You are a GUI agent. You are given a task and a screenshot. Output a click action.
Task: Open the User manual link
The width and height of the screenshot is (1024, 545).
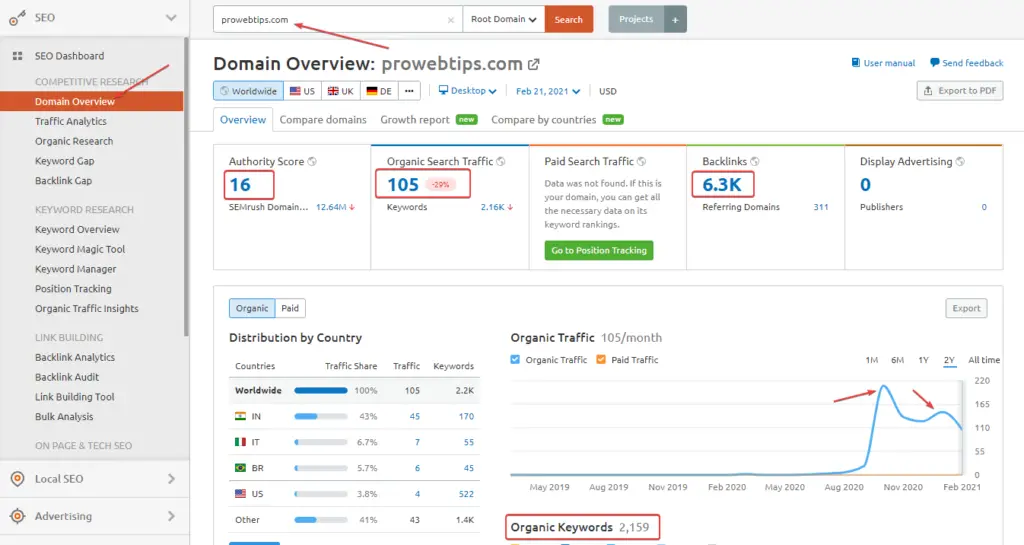pos(883,63)
